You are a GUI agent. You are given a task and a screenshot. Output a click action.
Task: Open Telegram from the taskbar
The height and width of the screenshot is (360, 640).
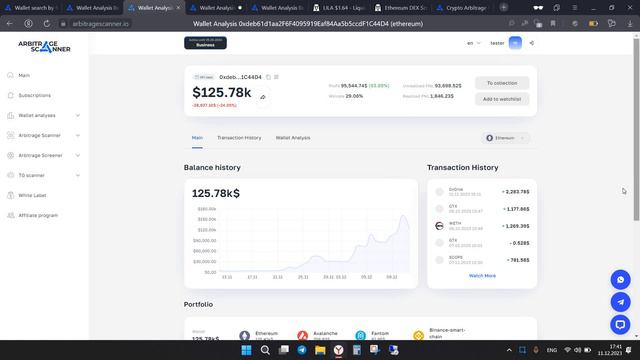tap(302, 350)
